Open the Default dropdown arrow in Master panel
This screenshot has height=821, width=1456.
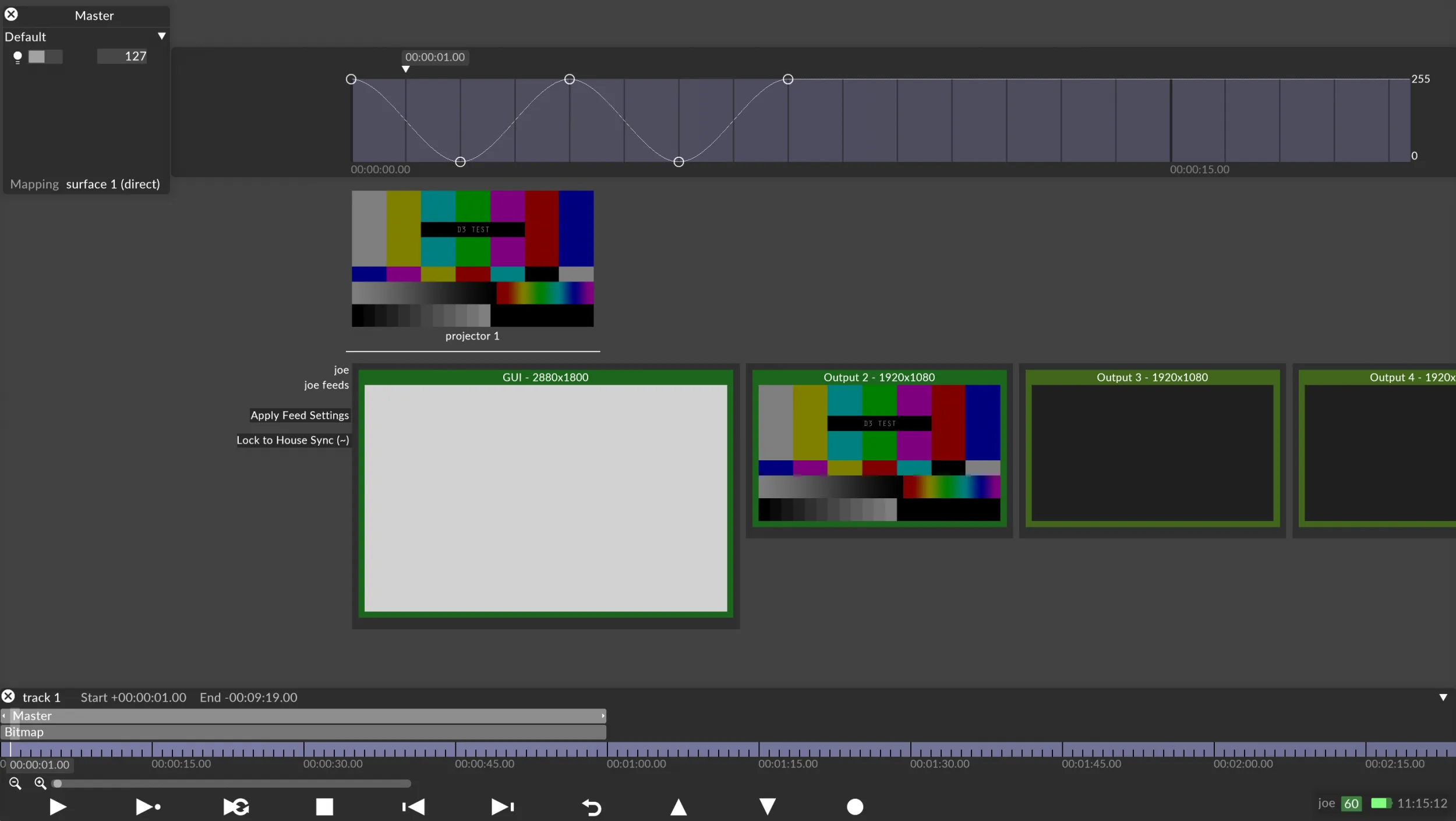click(x=161, y=36)
